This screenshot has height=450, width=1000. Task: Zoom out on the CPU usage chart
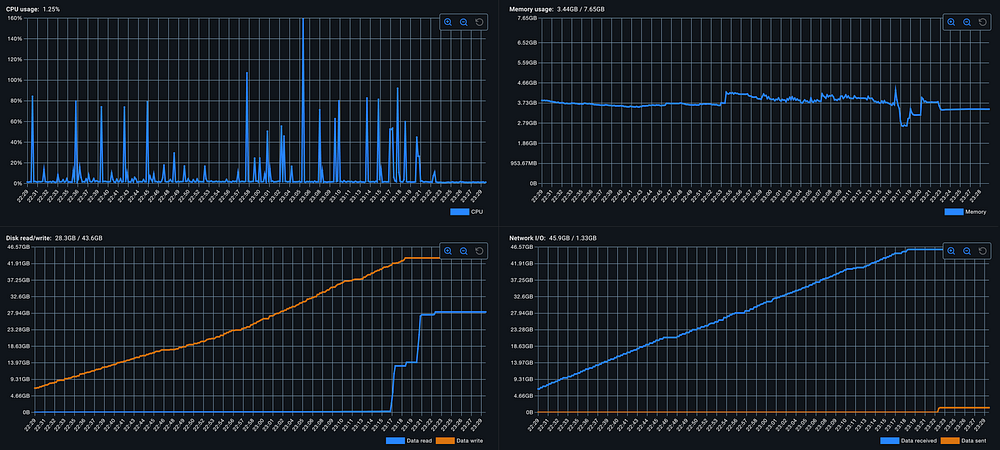(464, 22)
